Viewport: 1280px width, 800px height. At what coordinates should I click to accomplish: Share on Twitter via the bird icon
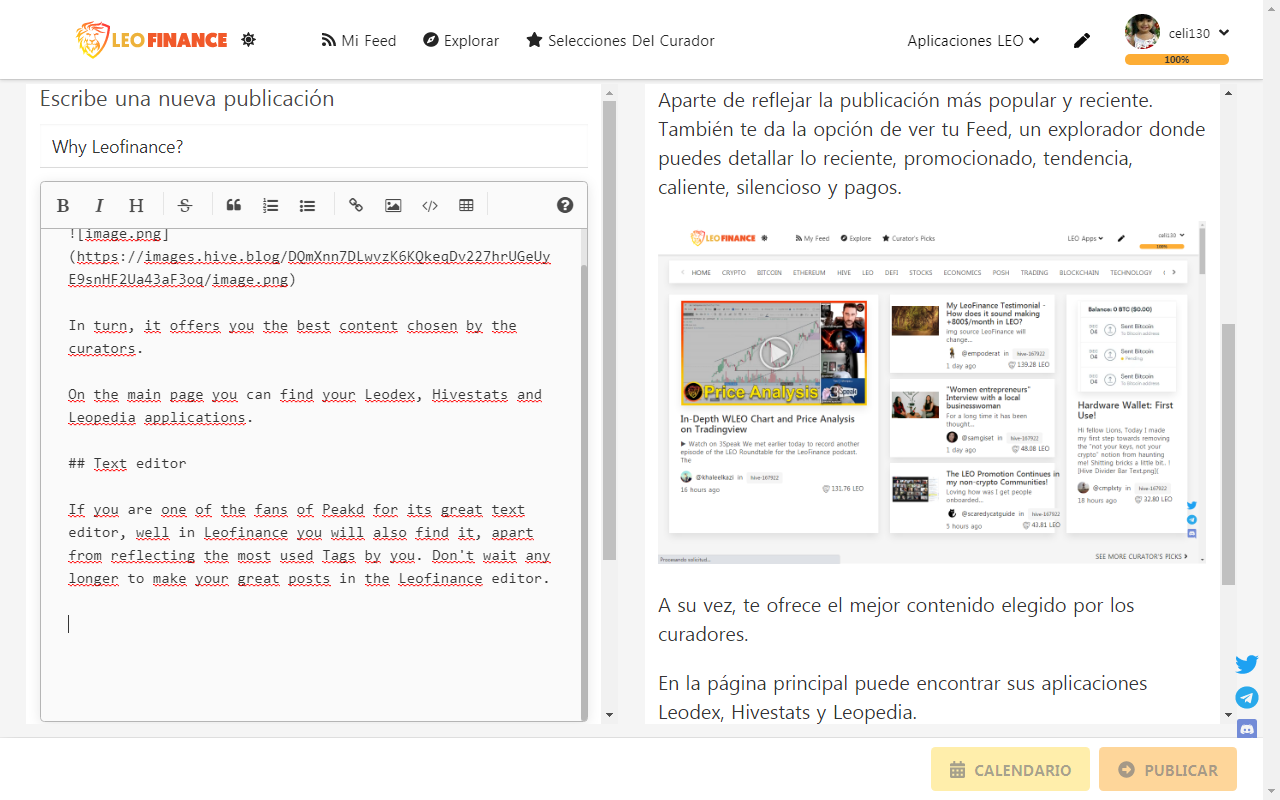pos(1246,665)
